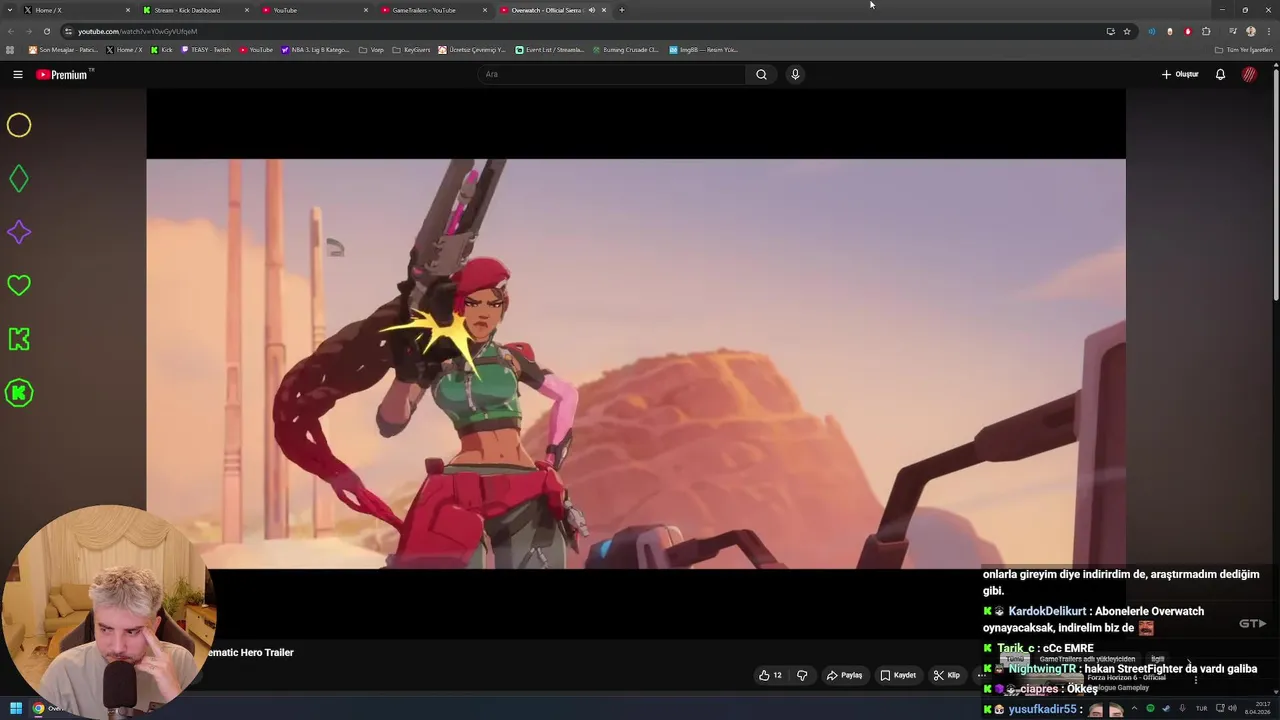Click the green heart overlay icon
Screen dimensions: 1280x720
[x=19, y=286]
